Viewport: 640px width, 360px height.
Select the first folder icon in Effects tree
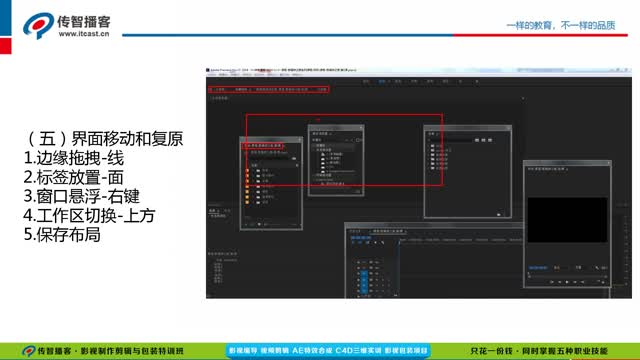(x=322, y=154)
